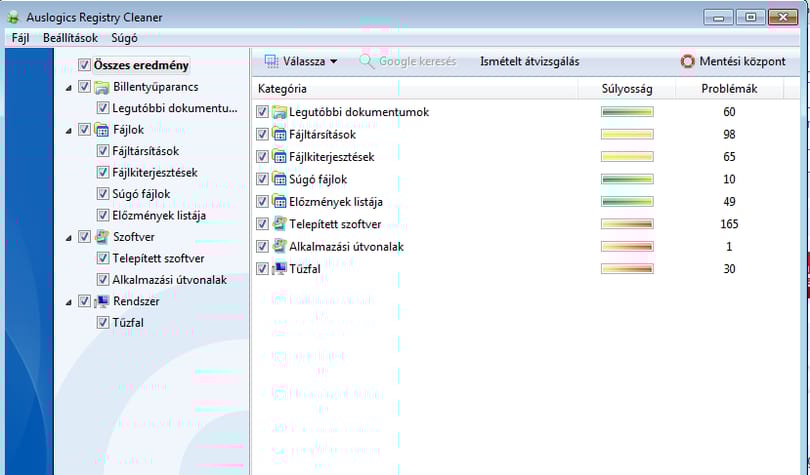The image size is (810, 475).
Task: Sort by Problémák column header
Action: pos(729,89)
